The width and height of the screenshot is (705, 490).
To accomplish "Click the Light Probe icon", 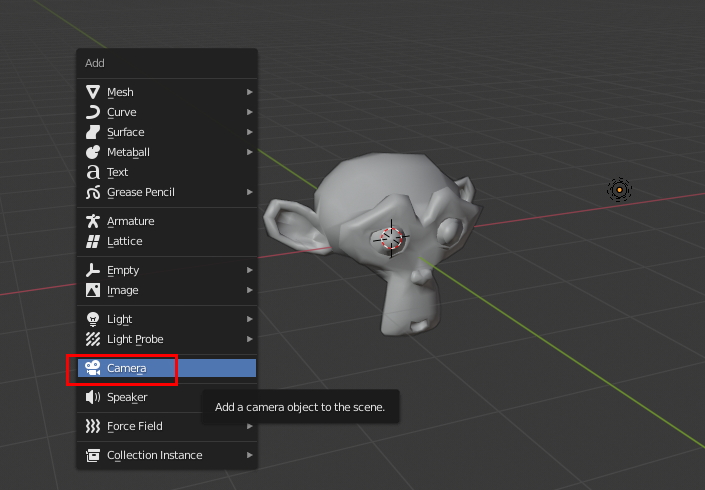I will (93, 339).
